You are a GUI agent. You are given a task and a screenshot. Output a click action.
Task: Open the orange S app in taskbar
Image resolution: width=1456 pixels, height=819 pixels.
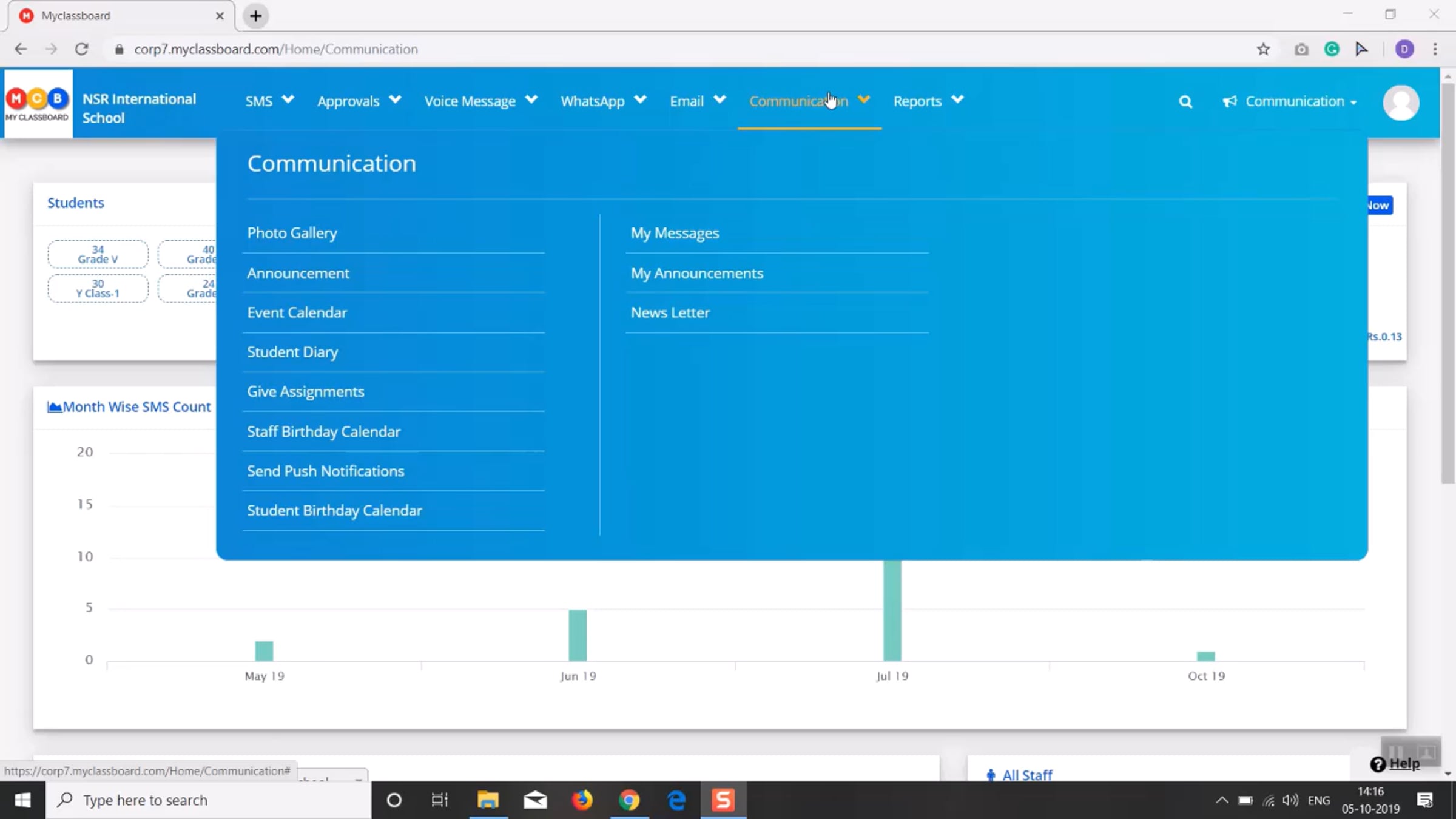(723, 800)
